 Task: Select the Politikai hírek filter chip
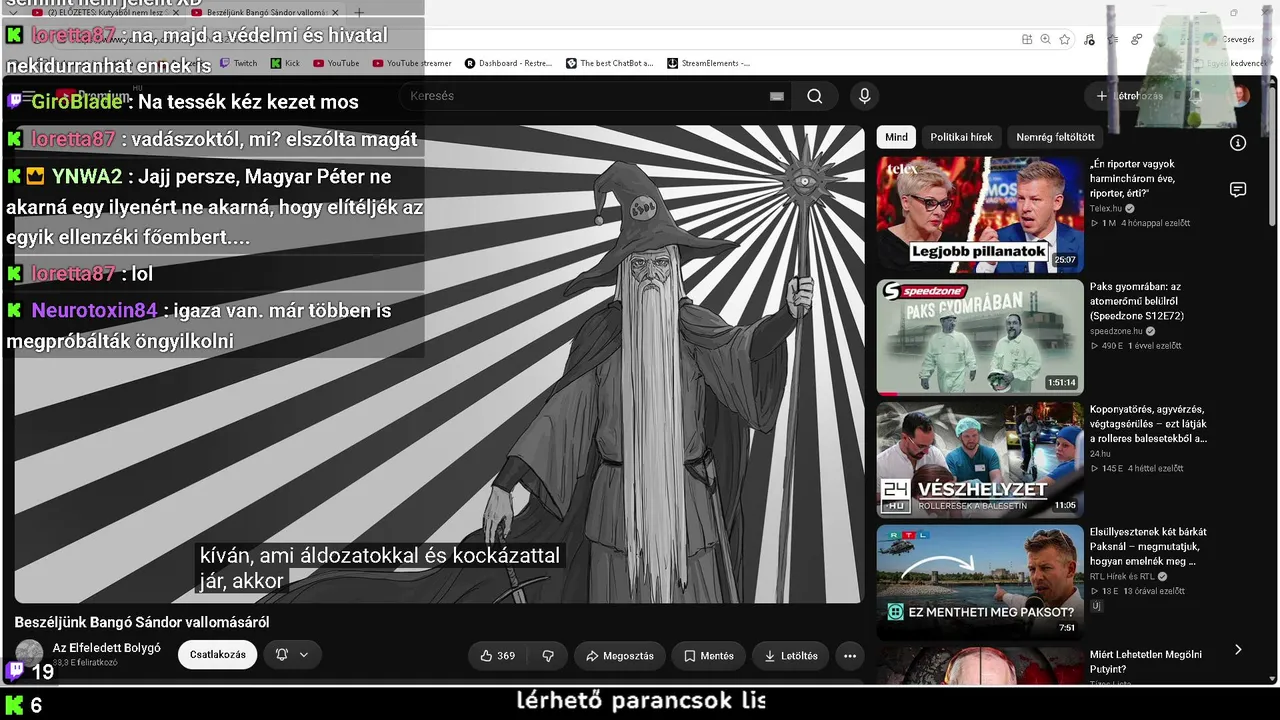[x=961, y=137]
